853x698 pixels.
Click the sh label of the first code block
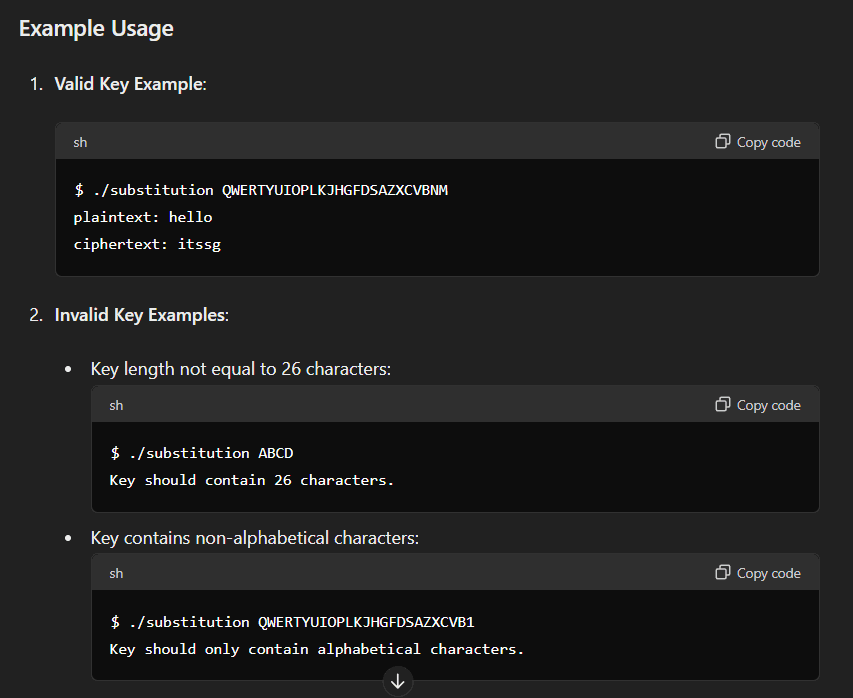80,143
